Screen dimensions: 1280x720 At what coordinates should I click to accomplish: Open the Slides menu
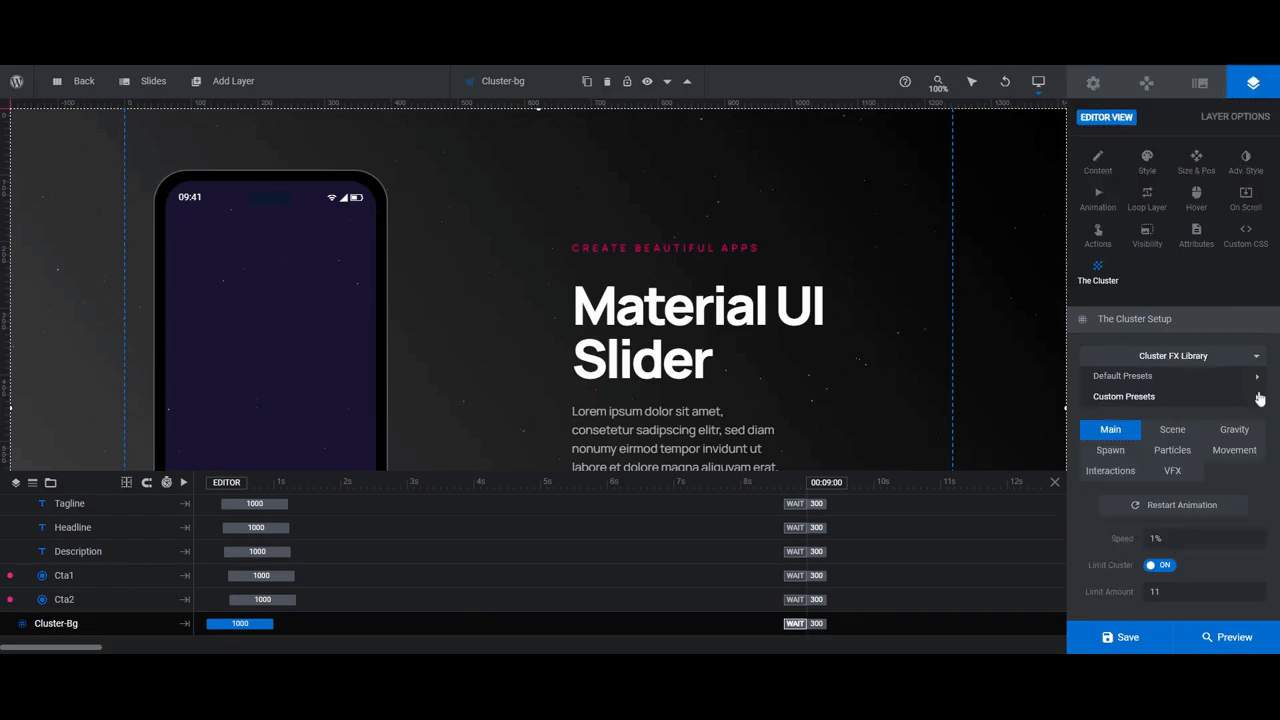point(142,81)
